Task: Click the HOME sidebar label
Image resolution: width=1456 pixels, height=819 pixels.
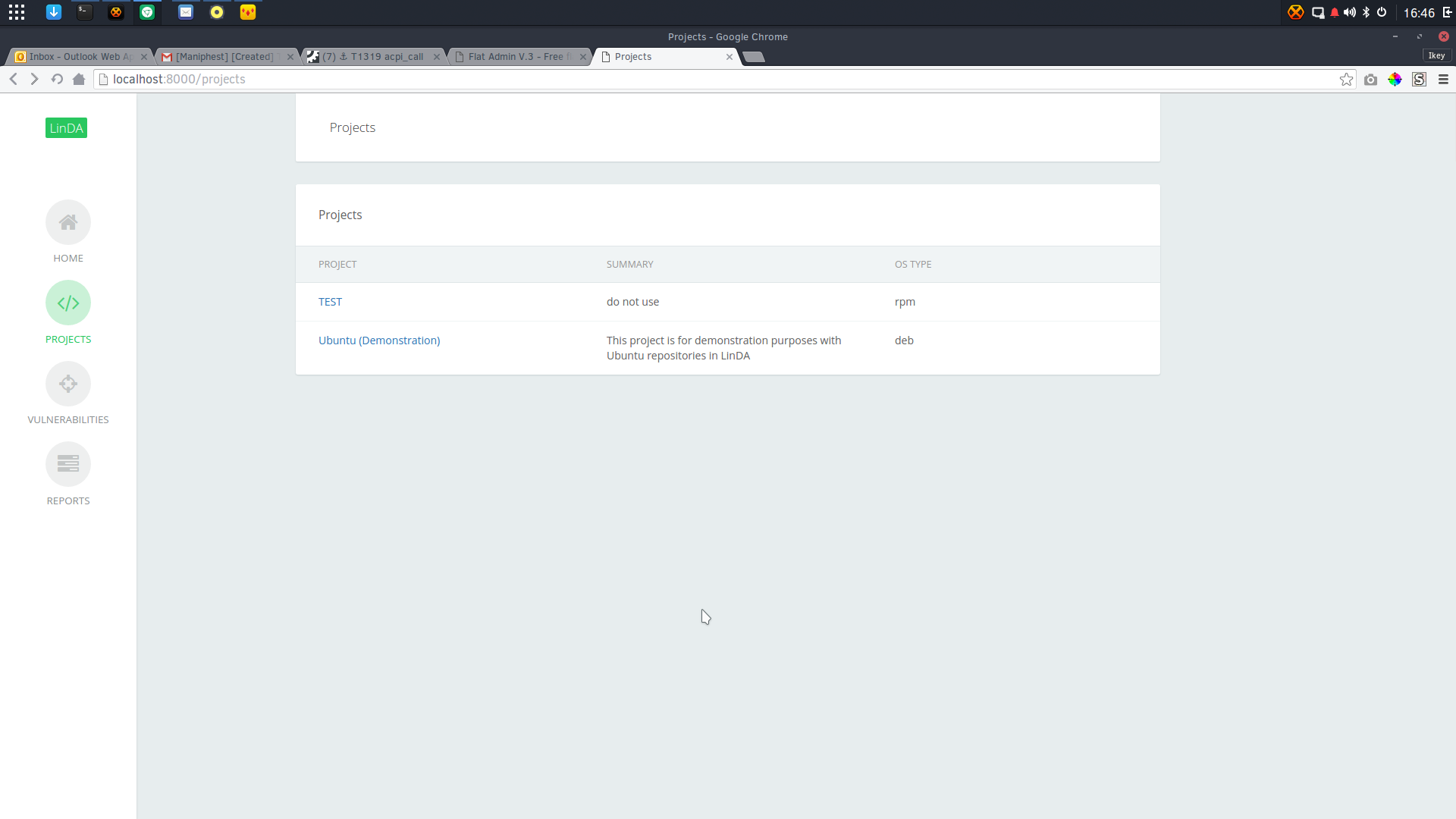Action: pos(68,259)
